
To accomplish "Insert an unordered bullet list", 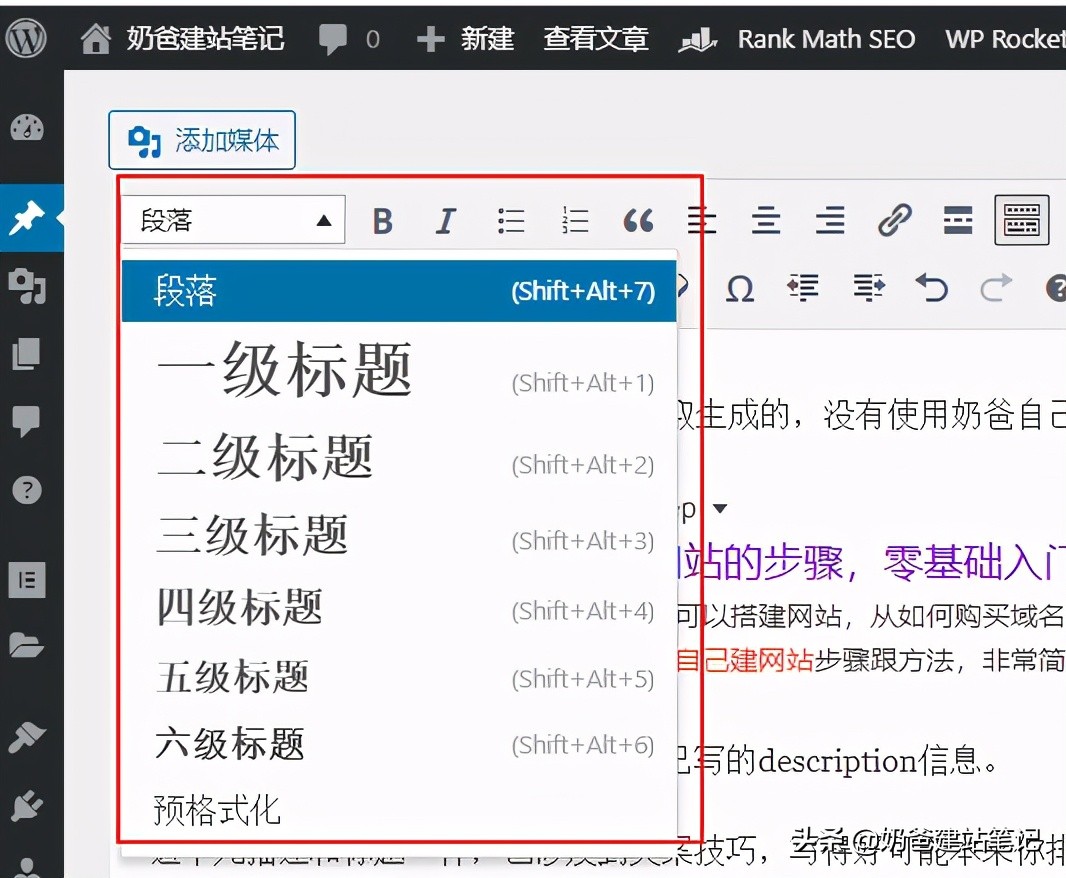I will tap(511, 220).
